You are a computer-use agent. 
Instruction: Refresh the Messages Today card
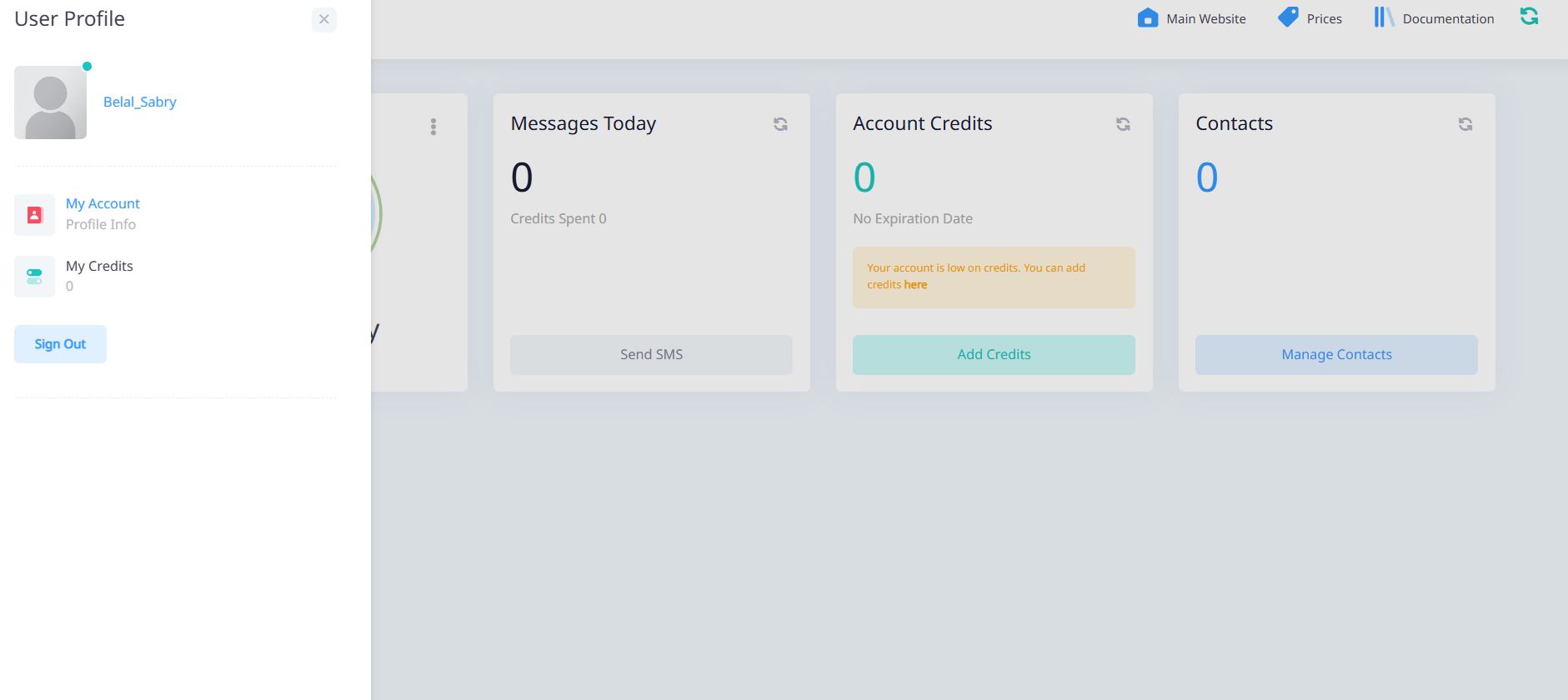tap(780, 124)
